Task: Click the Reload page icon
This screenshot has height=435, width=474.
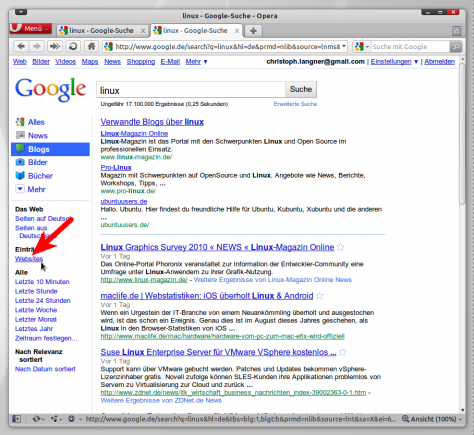Action: pyautogui.click(x=73, y=46)
